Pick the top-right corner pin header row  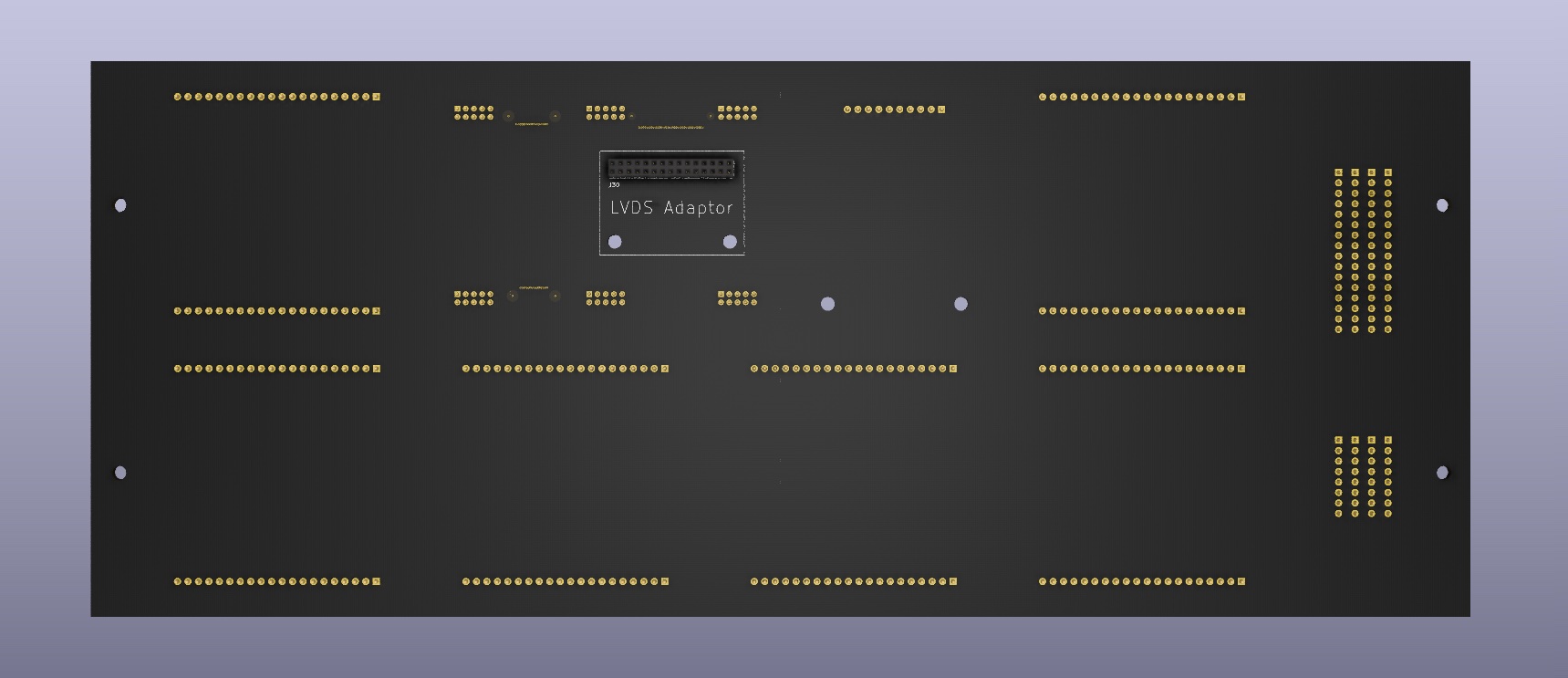pyautogui.click(x=1141, y=97)
